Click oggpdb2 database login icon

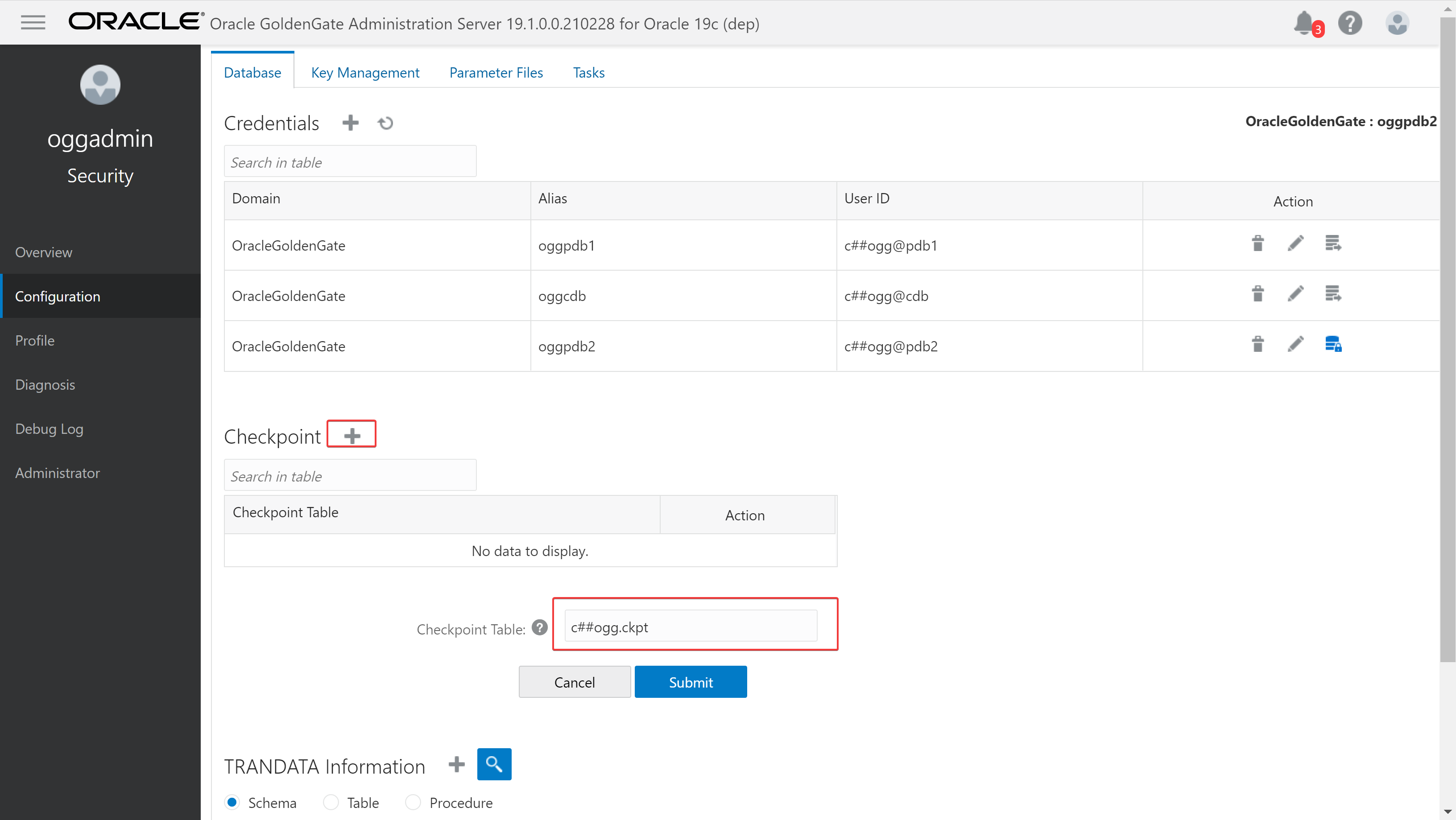point(1333,344)
